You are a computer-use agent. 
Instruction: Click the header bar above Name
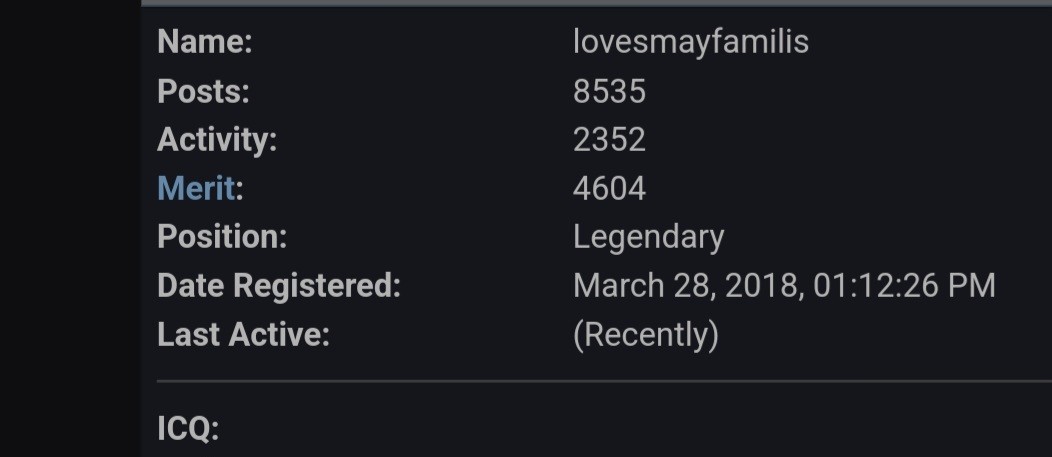[x=596, y=3]
